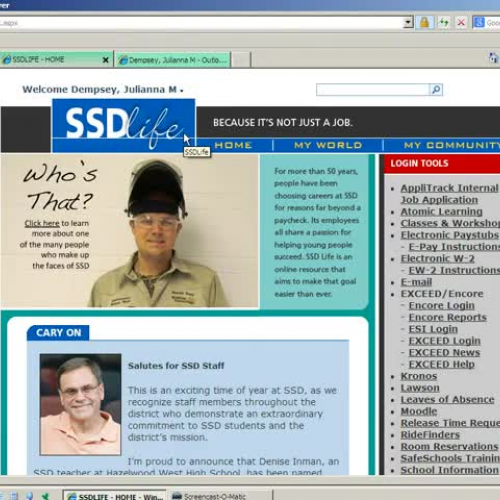Click the site search input field
The height and width of the screenshot is (500, 500).
[373, 89]
